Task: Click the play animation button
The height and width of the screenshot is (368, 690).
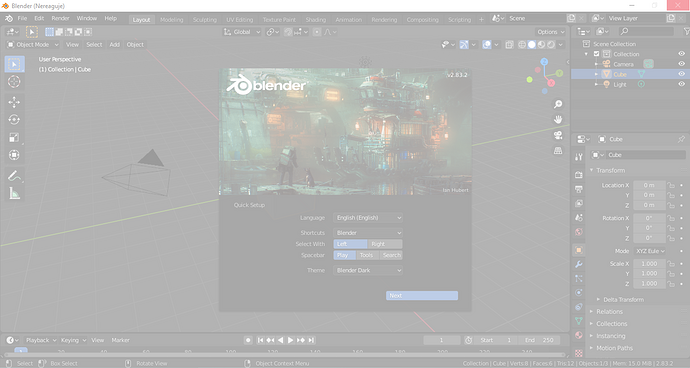Action: [290, 340]
